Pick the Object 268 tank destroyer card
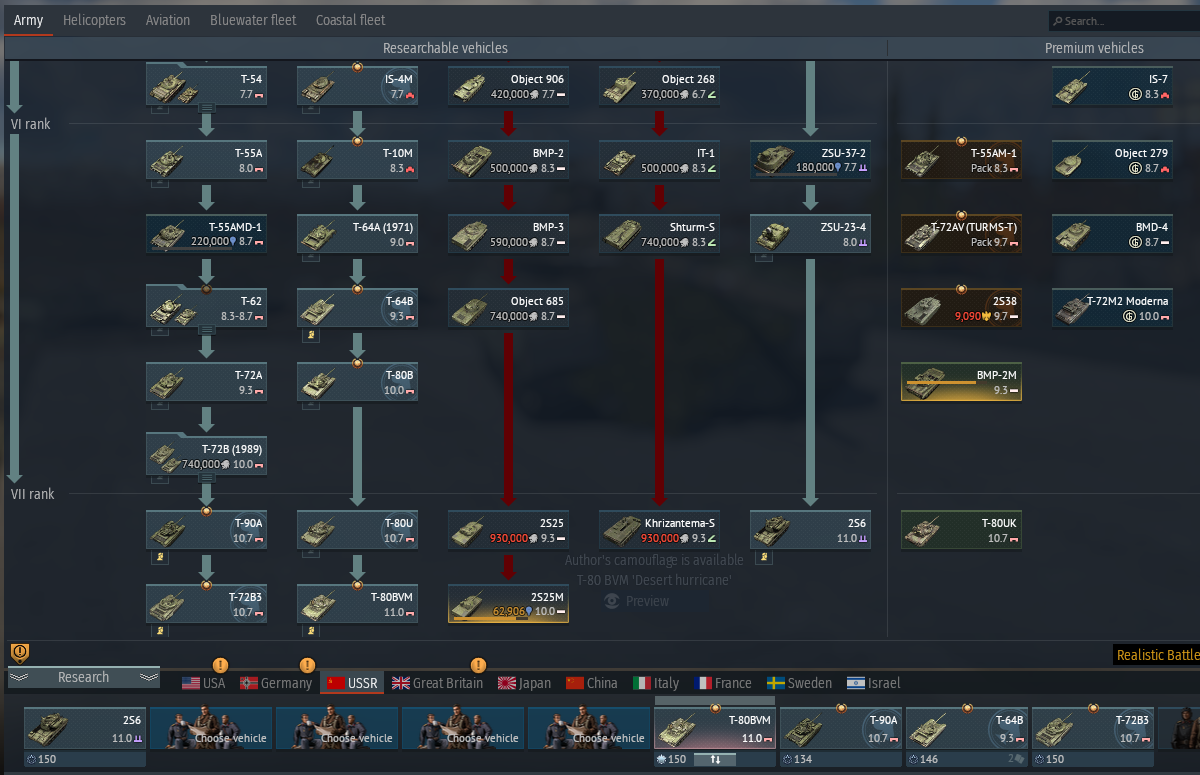1200x775 pixels. click(x=660, y=86)
